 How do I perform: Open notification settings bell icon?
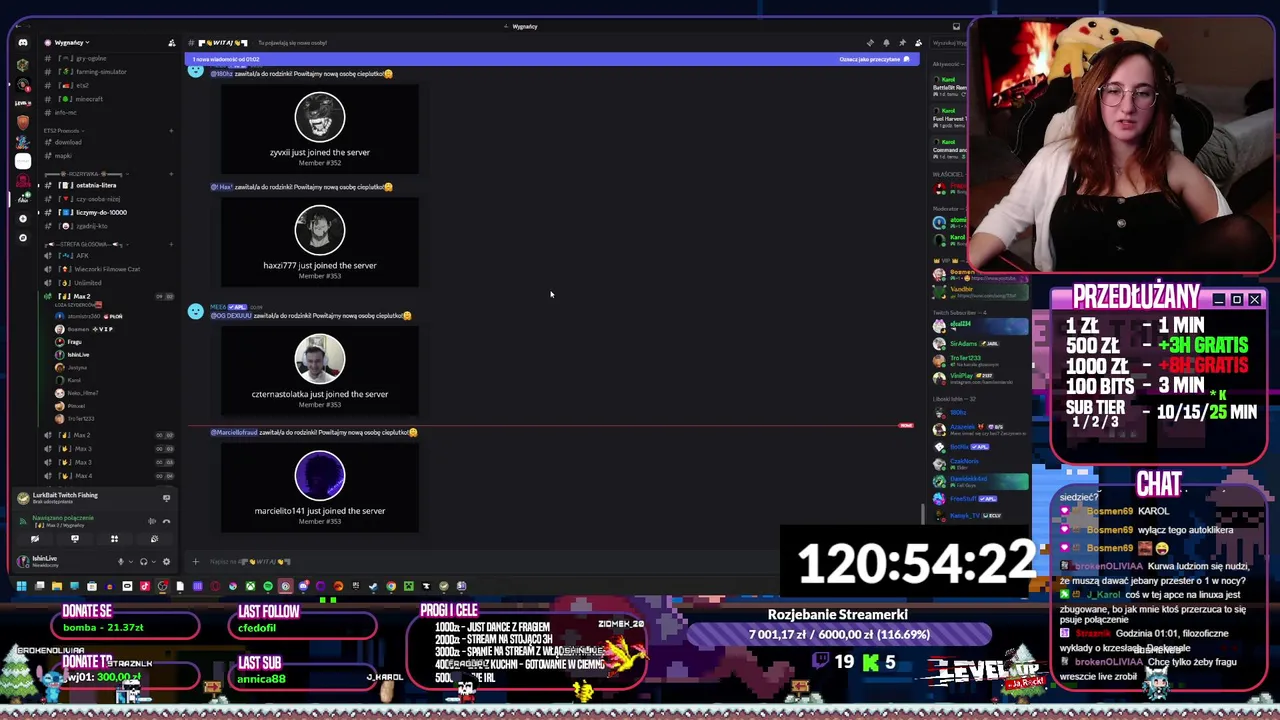click(x=885, y=43)
